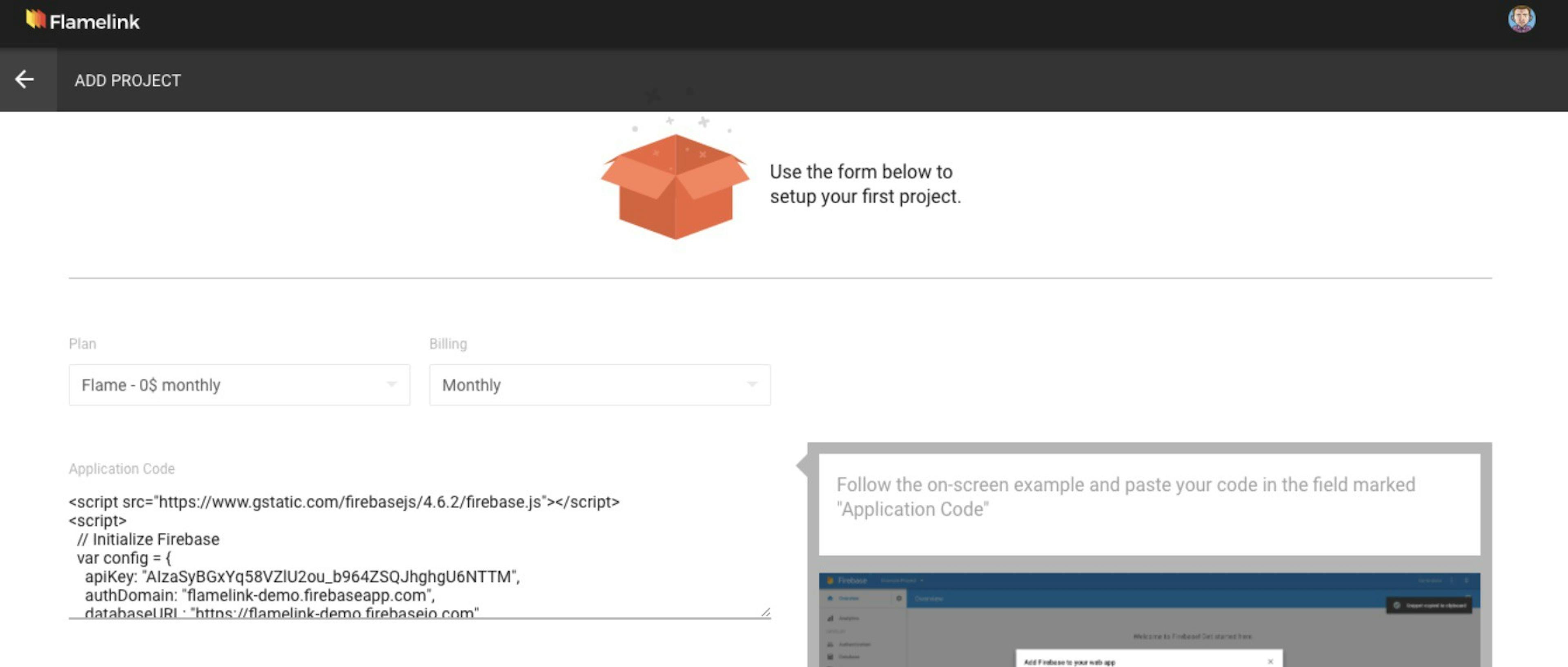This screenshot has width=1568, height=667.
Task: Click the '// Initialize Firebase' comment line
Action: (x=148, y=539)
